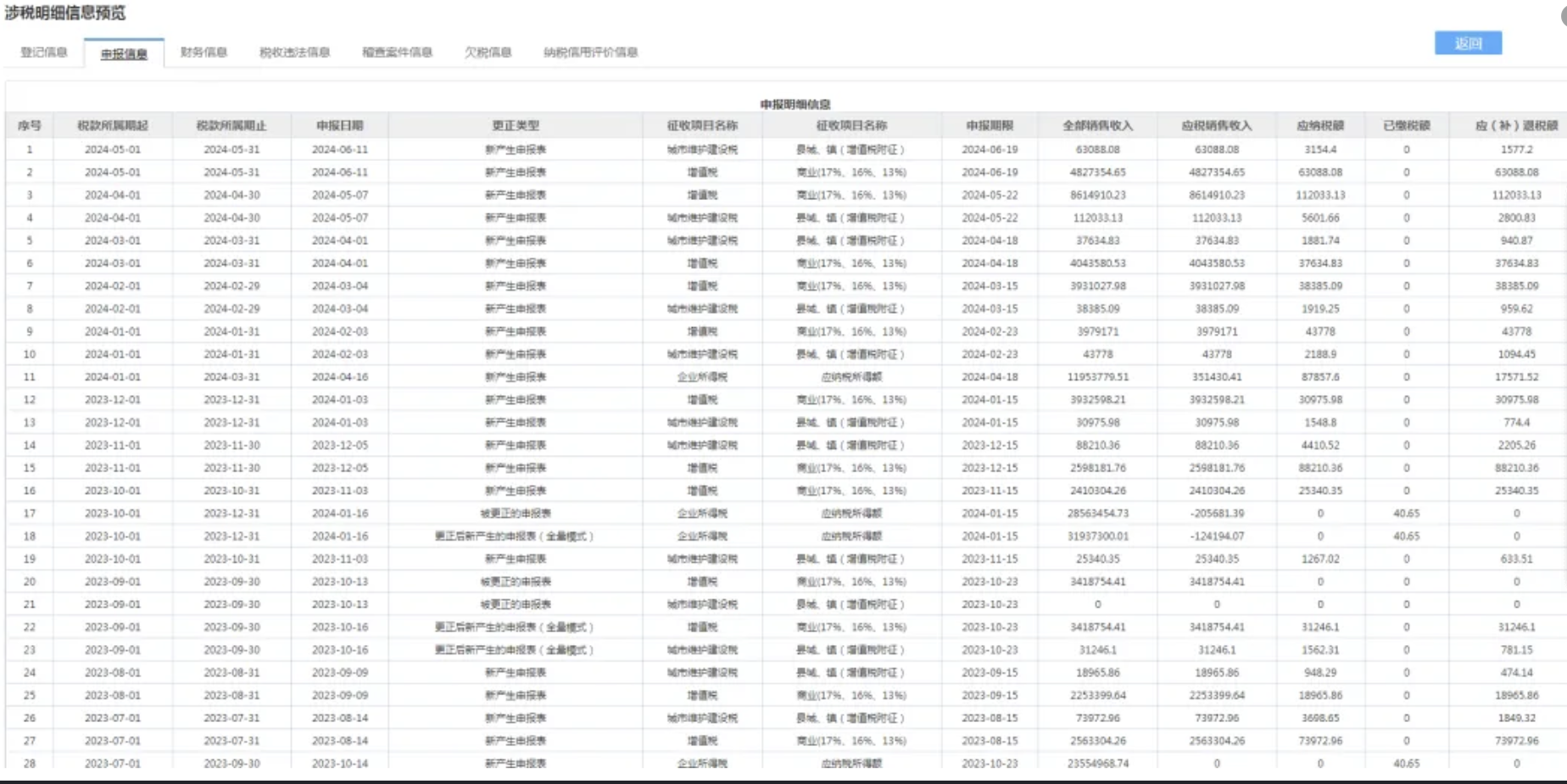This screenshot has width=1567, height=784.
Task: Click the 1267.02 tax amount cell
Action: [1320, 559]
